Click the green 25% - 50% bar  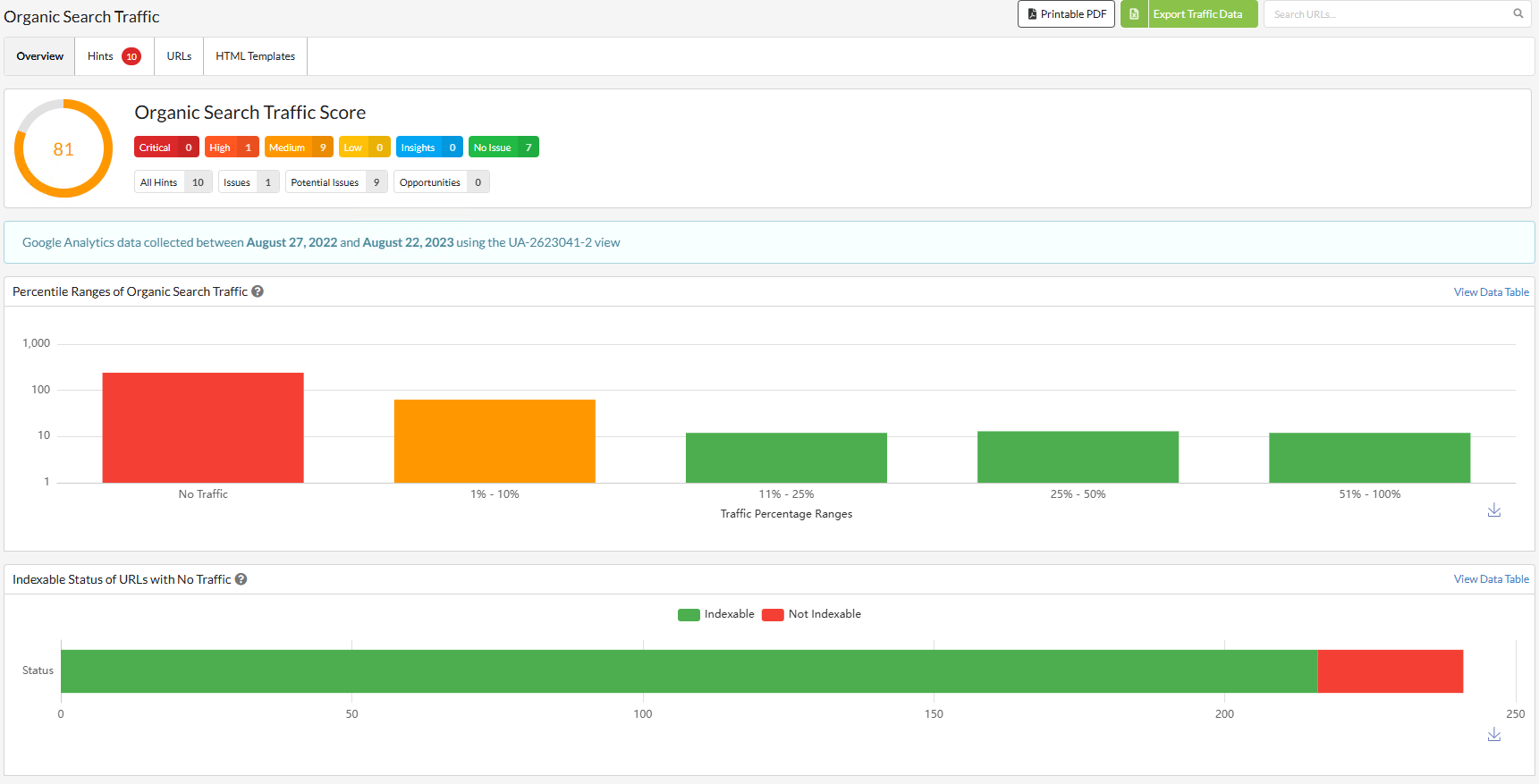tap(1078, 457)
